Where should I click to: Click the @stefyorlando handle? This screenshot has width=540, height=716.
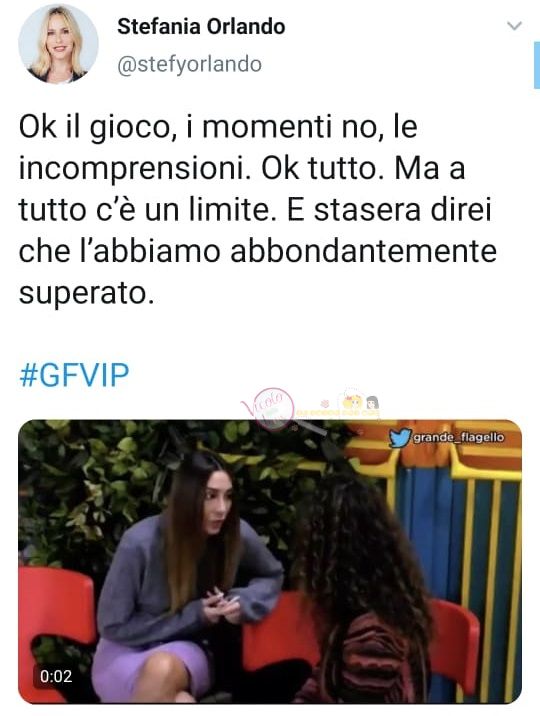189,64
